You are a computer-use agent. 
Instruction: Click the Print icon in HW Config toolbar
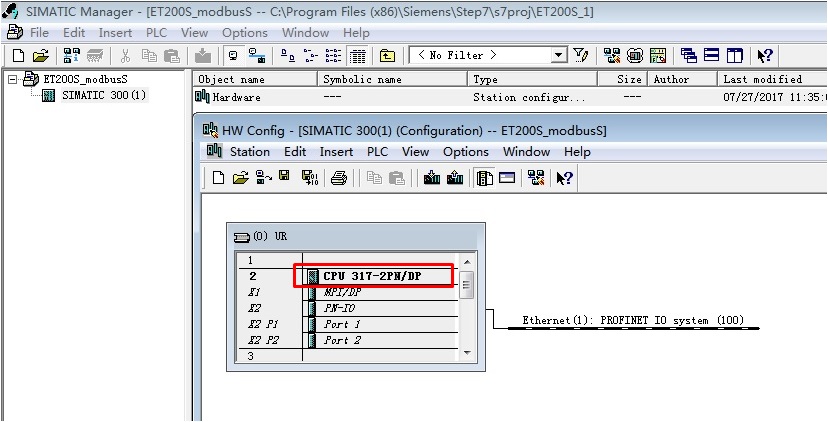tap(339, 178)
